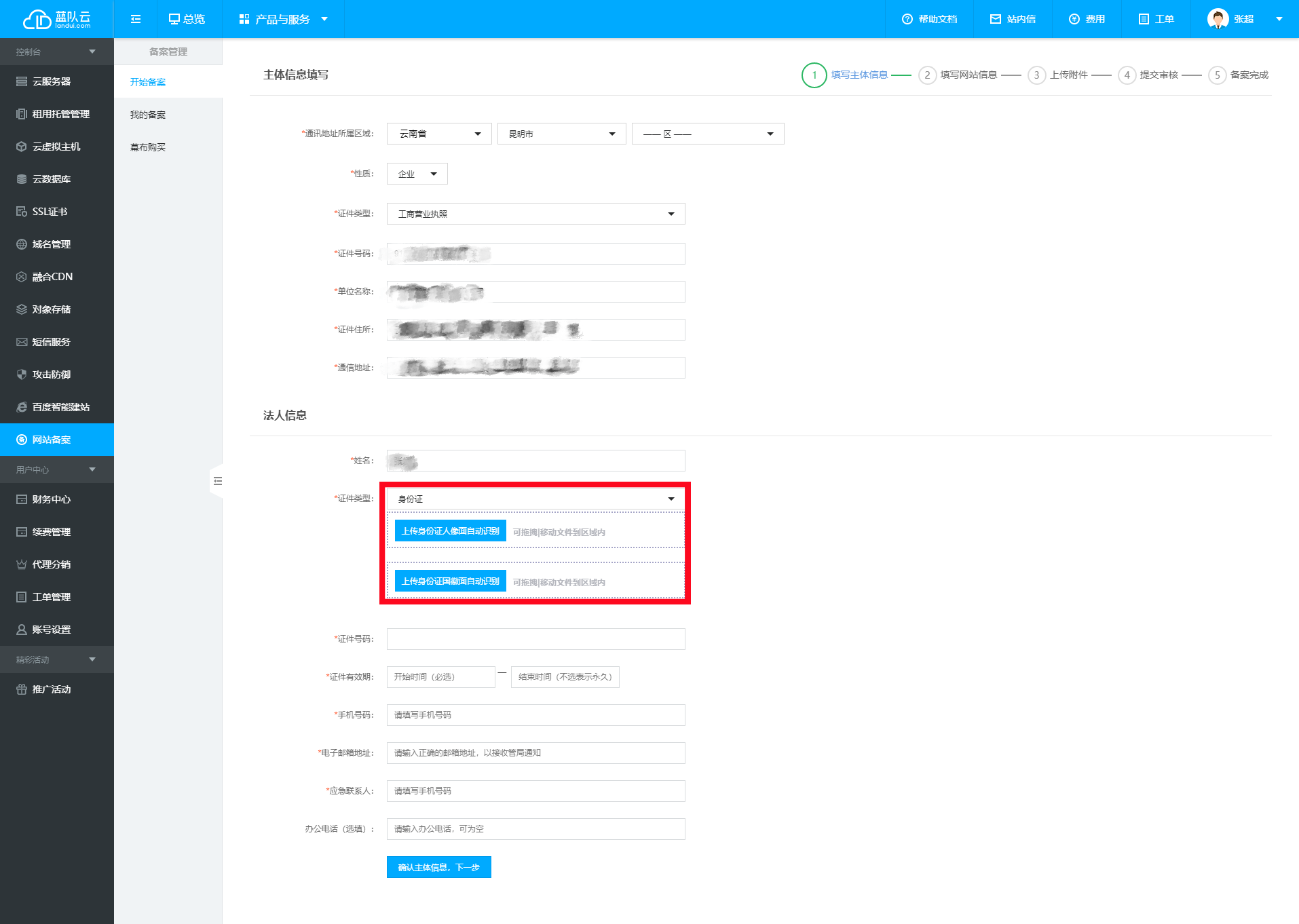Open legal person ID type dropdown 身份证
Image resolution: width=1299 pixels, height=924 pixels.
(x=535, y=499)
